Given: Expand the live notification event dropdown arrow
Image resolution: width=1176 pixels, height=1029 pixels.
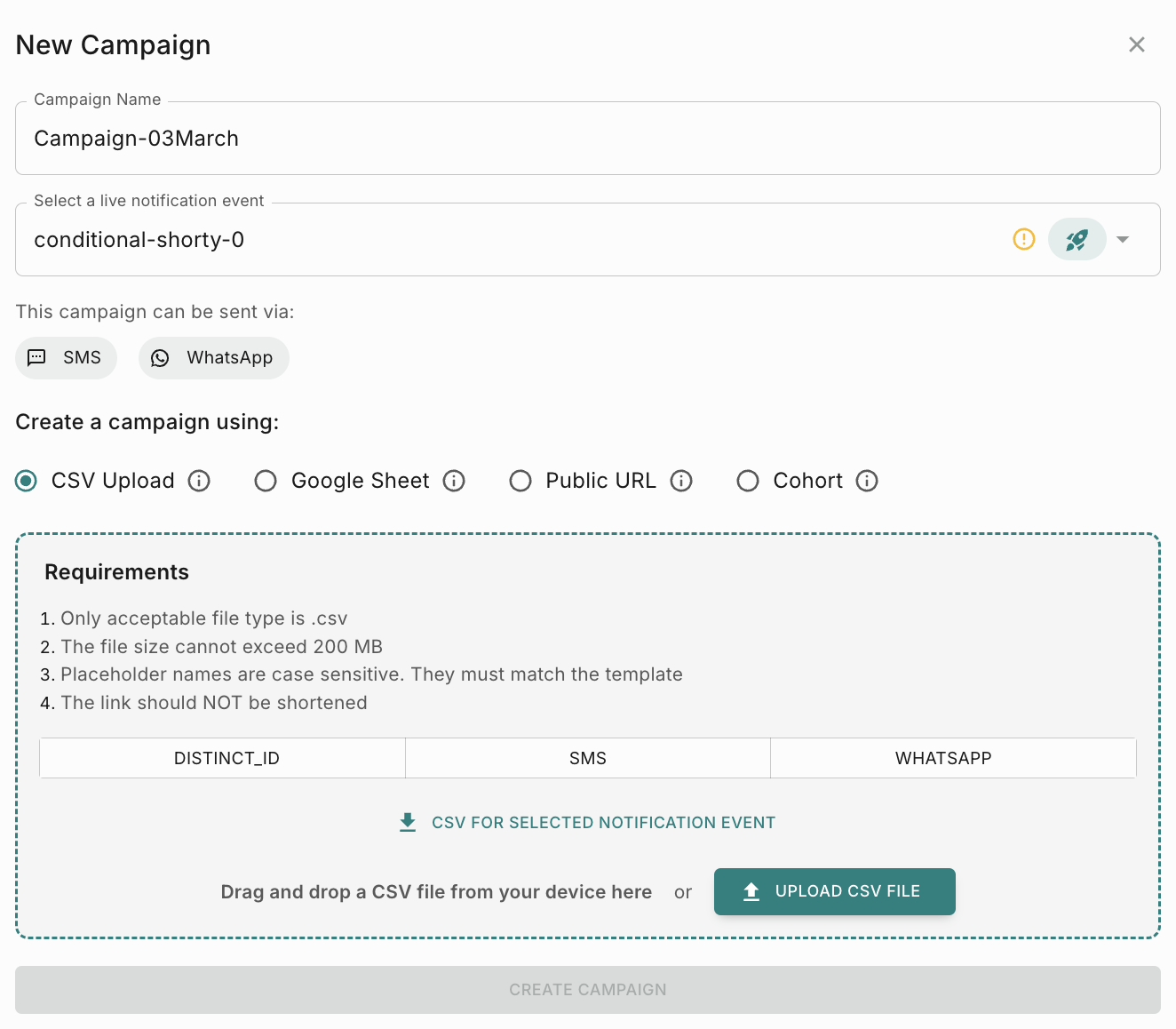Looking at the screenshot, I should click(x=1123, y=240).
